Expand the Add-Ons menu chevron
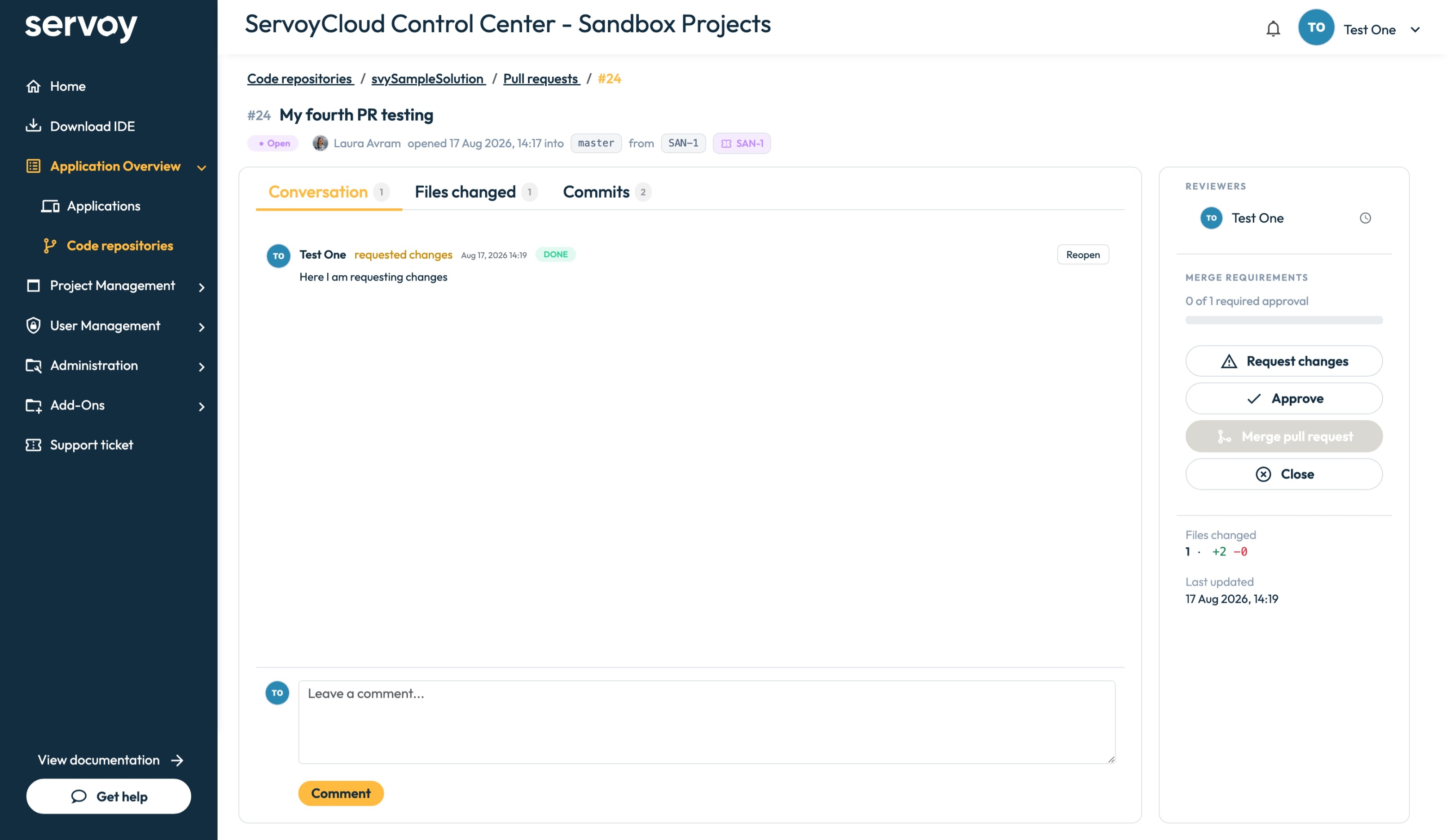1450x840 pixels. click(x=202, y=407)
